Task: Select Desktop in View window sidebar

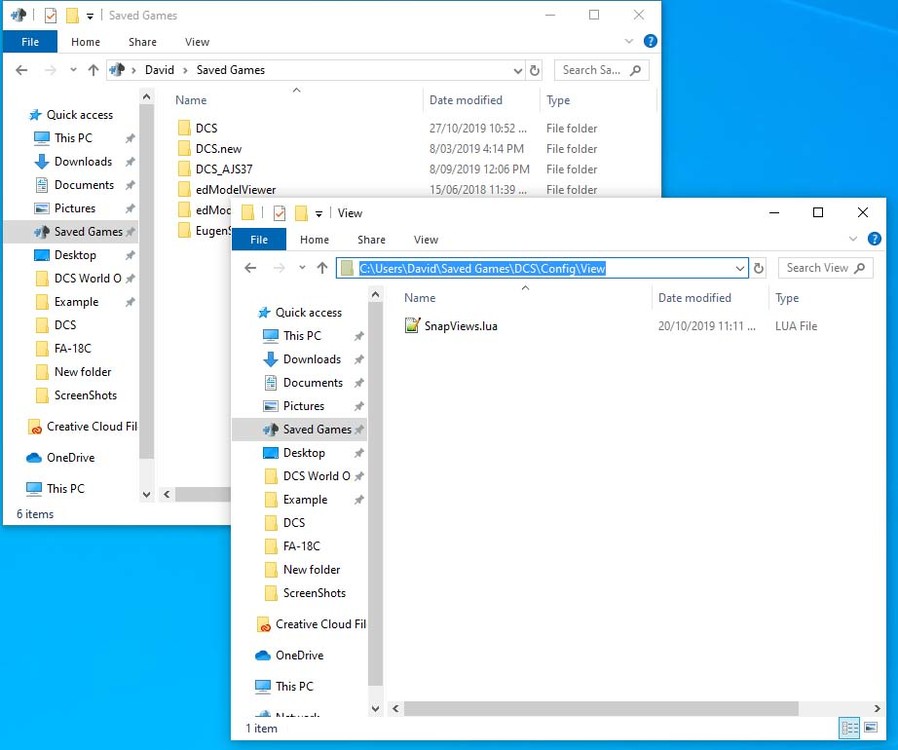Action: [304, 452]
